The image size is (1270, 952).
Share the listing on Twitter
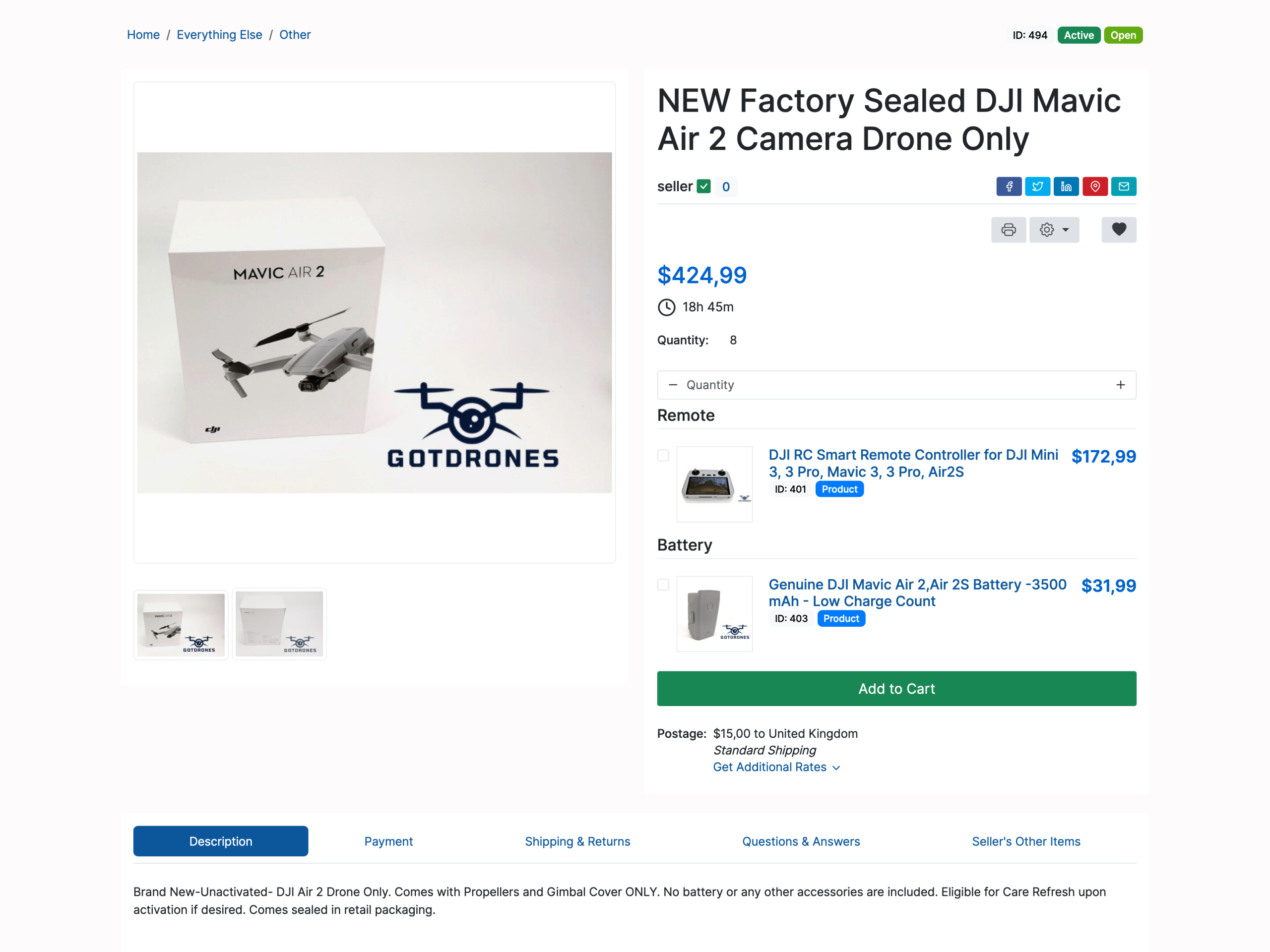(1037, 186)
